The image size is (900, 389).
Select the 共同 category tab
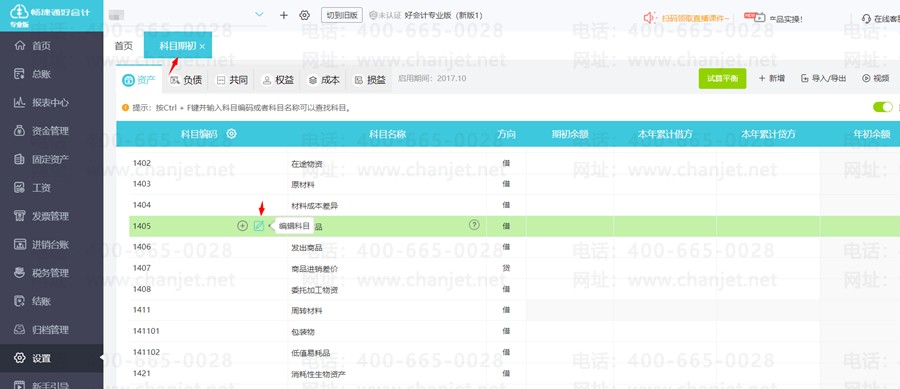coord(232,80)
